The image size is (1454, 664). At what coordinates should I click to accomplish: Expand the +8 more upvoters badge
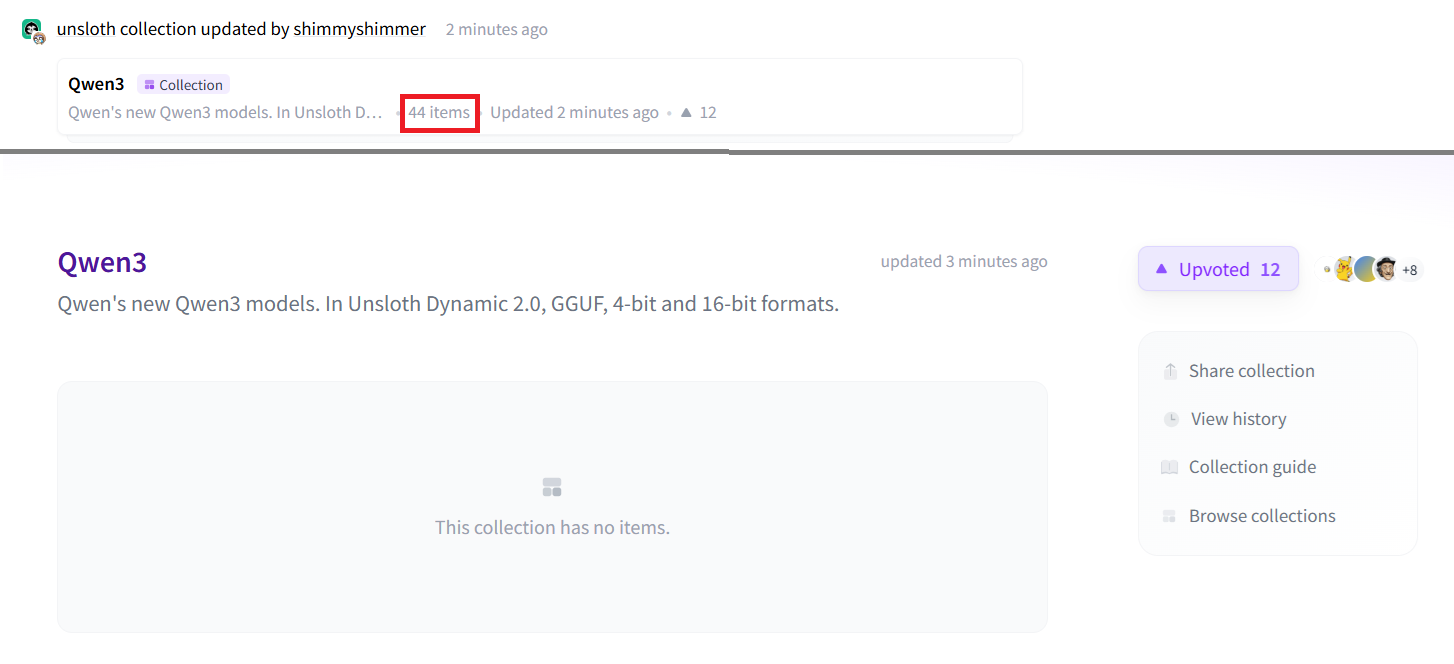[1410, 270]
